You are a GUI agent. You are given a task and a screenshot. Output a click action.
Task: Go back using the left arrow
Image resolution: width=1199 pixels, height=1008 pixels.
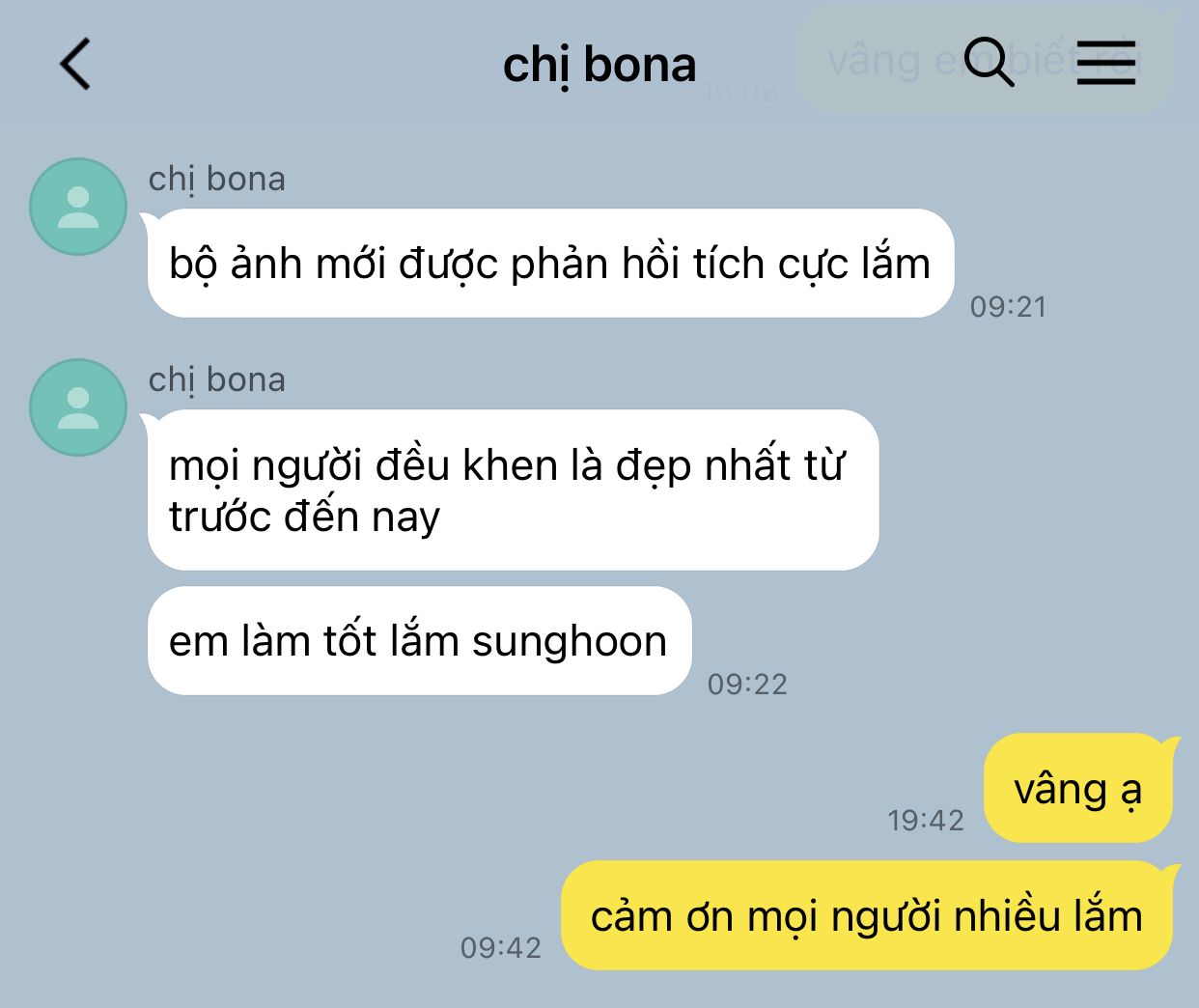[x=75, y=64]
